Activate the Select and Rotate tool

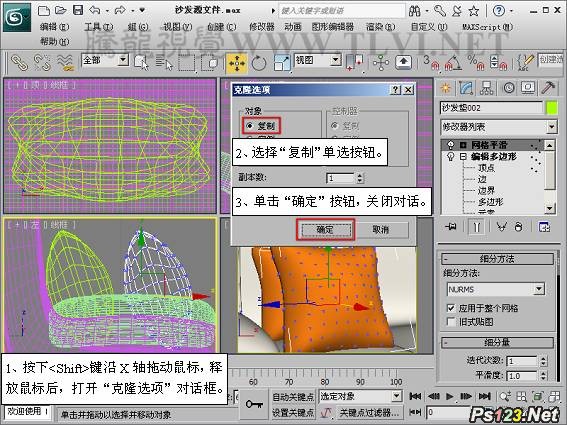259,63
